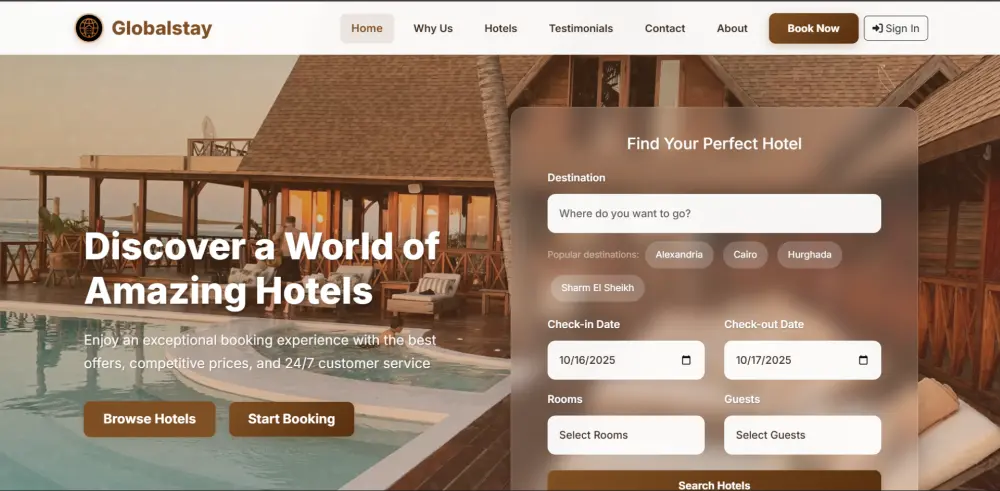Pick the Sharm El Sheikh chip
The height and width of the screenshot is (491, 1000).
pos(598,288)
